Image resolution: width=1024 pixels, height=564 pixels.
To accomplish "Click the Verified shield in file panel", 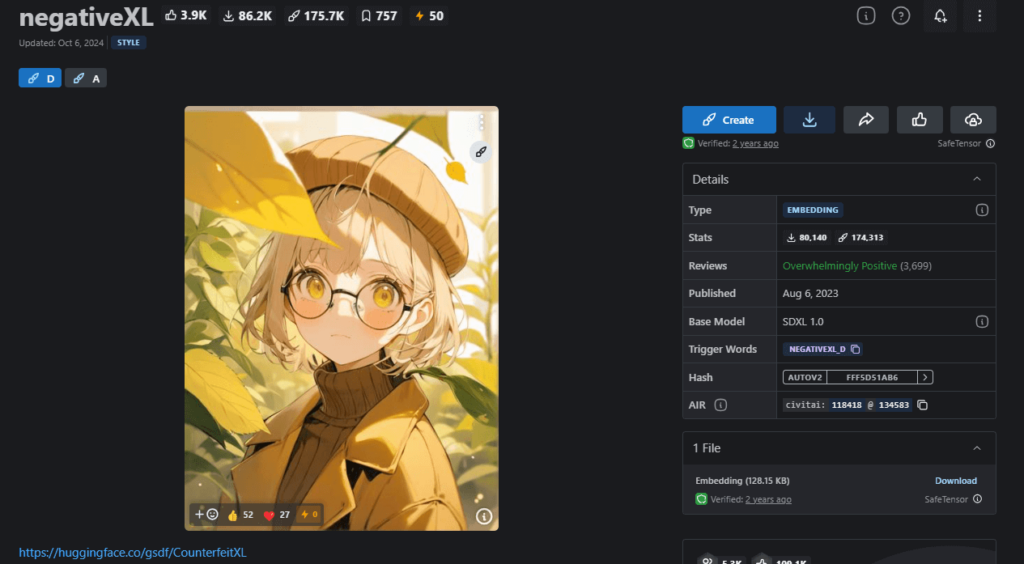I will [701, 499].
